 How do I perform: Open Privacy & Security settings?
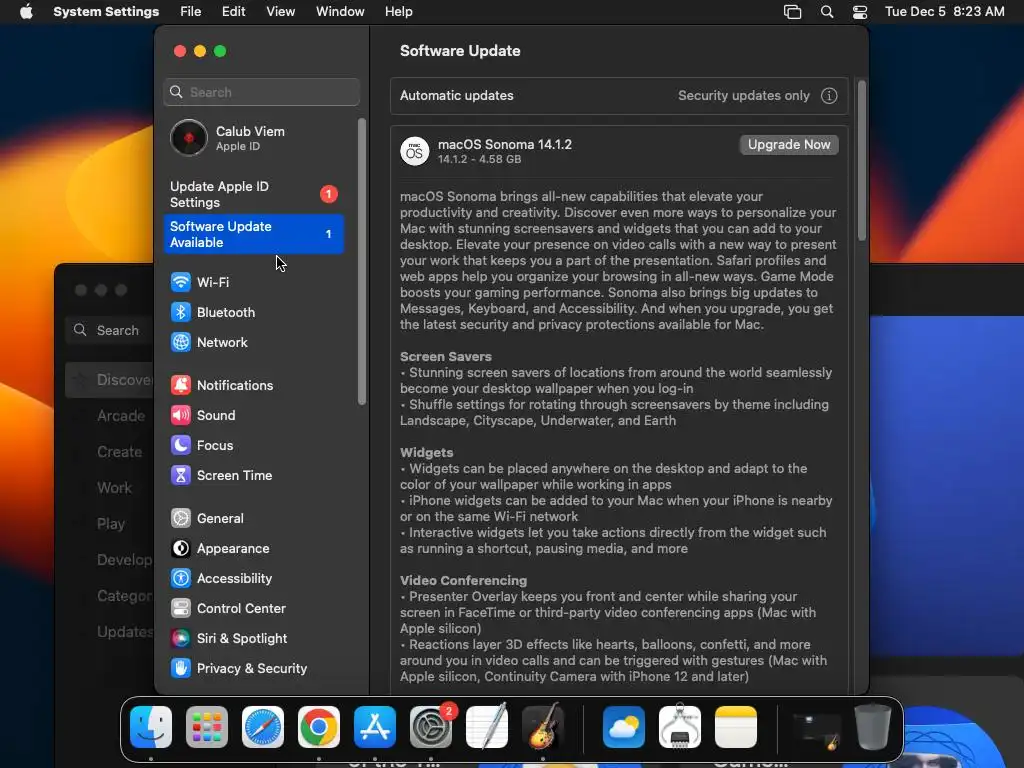253,669
